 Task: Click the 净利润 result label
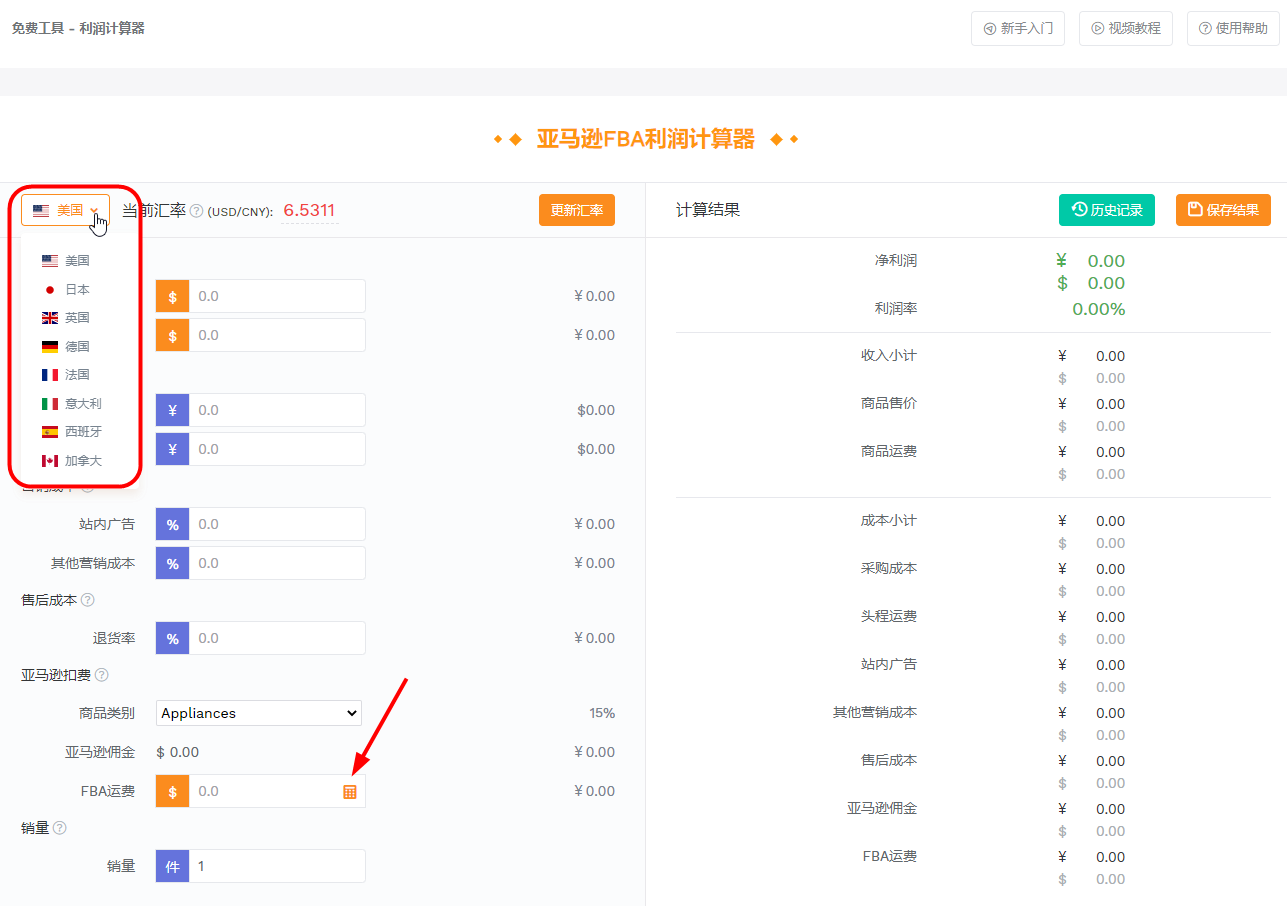[896, 261]
